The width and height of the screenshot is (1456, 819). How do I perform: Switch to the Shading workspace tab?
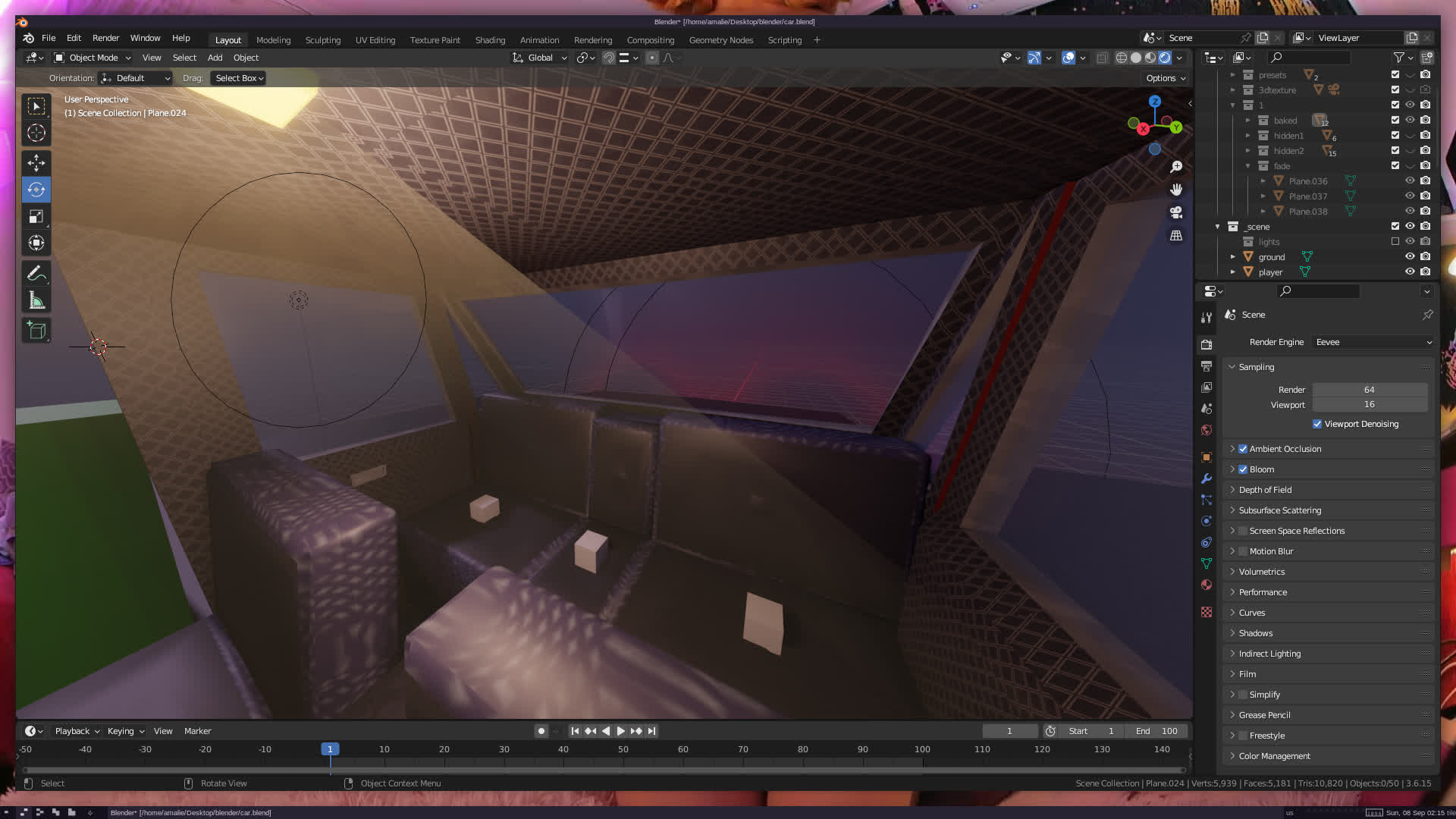(x=490, y=40)
